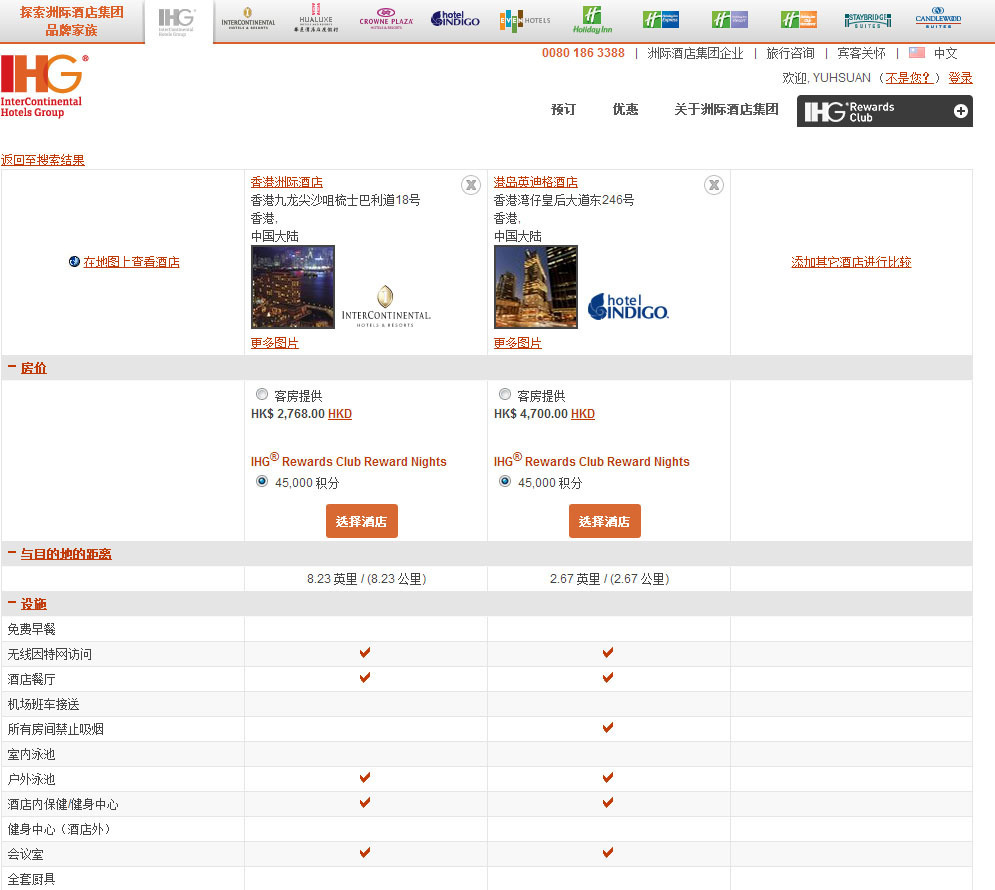
Task: Click HKD currency link beside HK$ 4,700.00
Action: (x=583, y=414)
